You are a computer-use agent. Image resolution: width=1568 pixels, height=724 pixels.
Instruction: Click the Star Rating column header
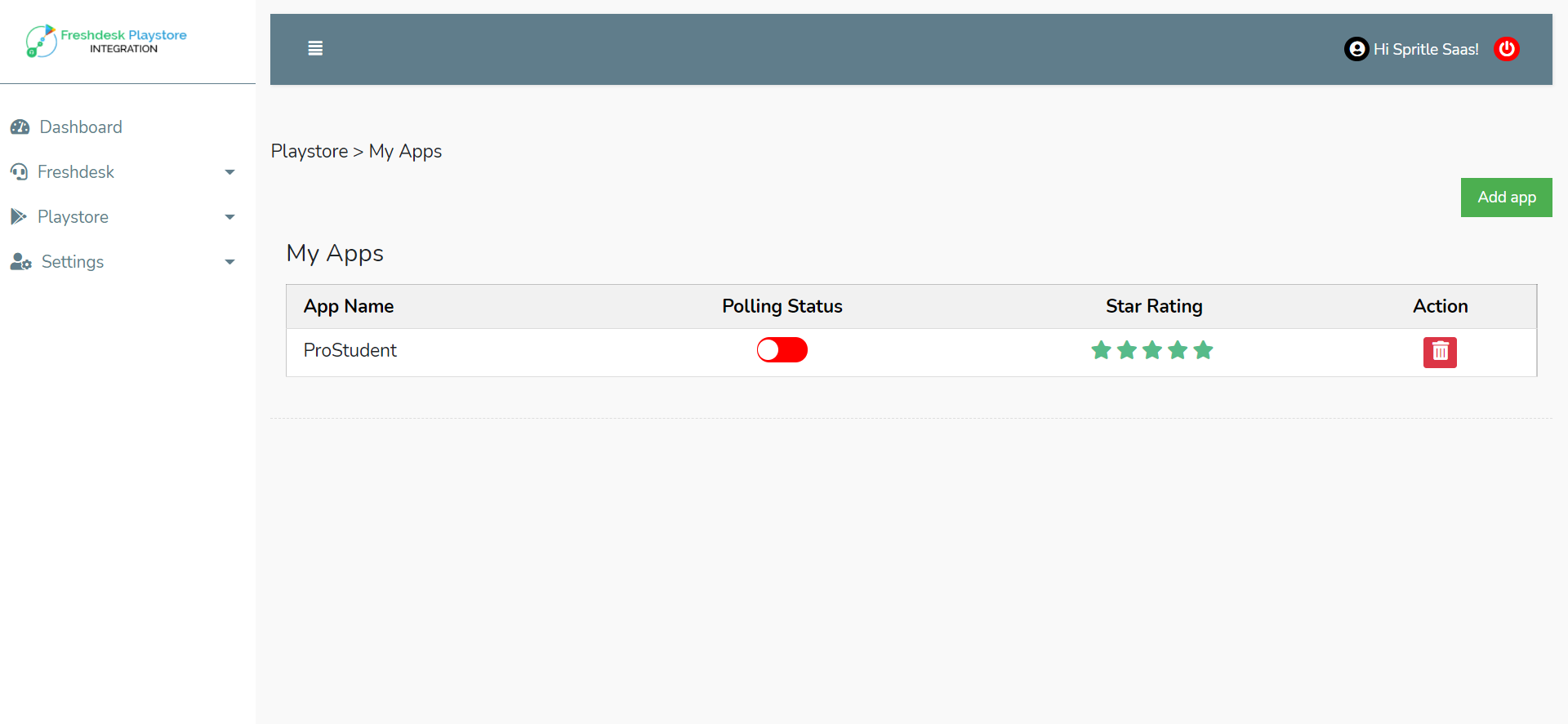click(x=1154, y=306)
